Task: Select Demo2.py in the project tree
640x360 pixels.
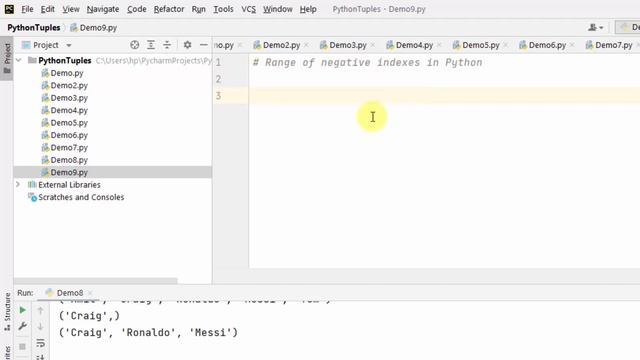Action: tap(64, 85)
